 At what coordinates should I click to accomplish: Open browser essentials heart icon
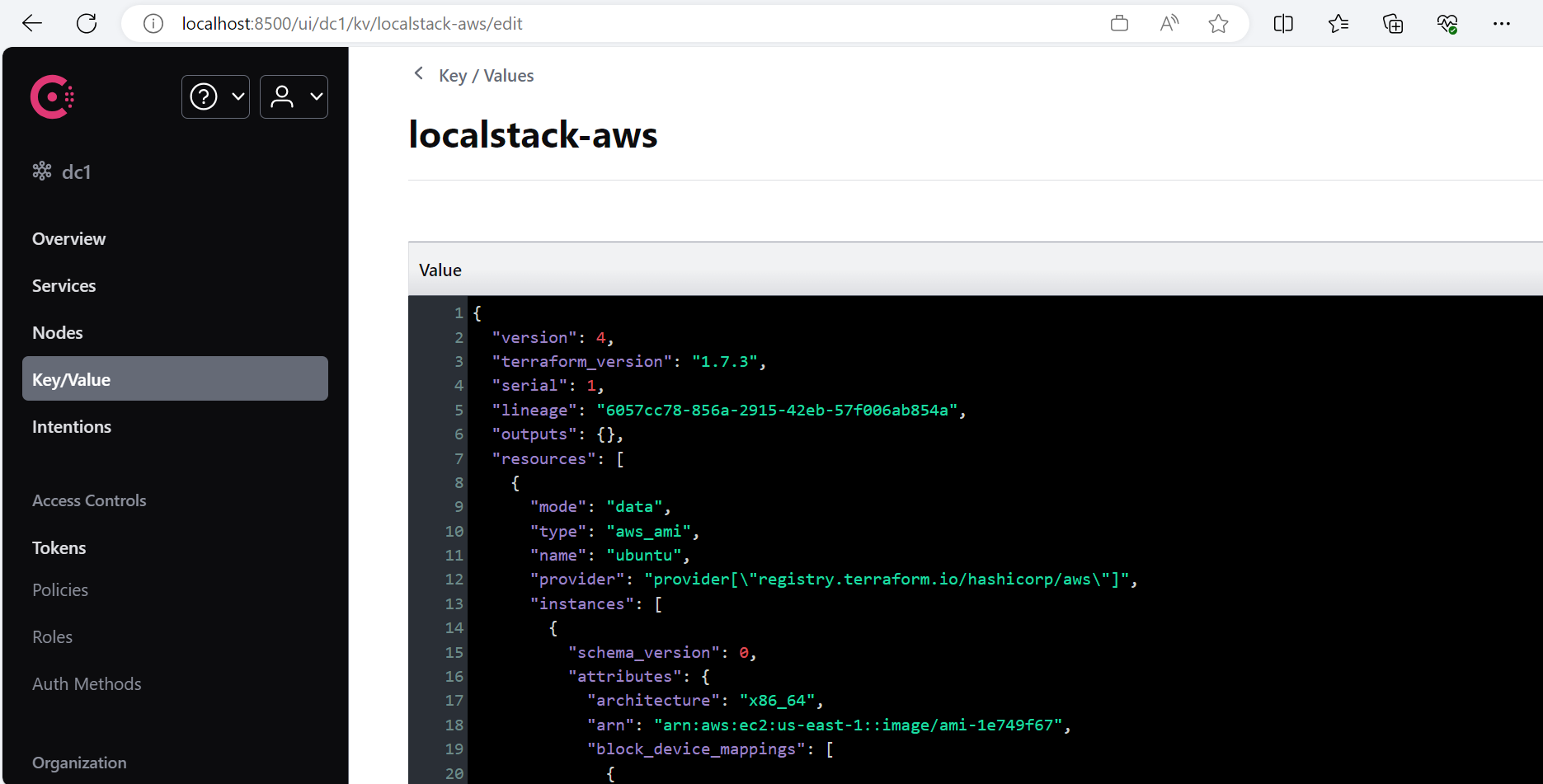(x=1447, y=23)
